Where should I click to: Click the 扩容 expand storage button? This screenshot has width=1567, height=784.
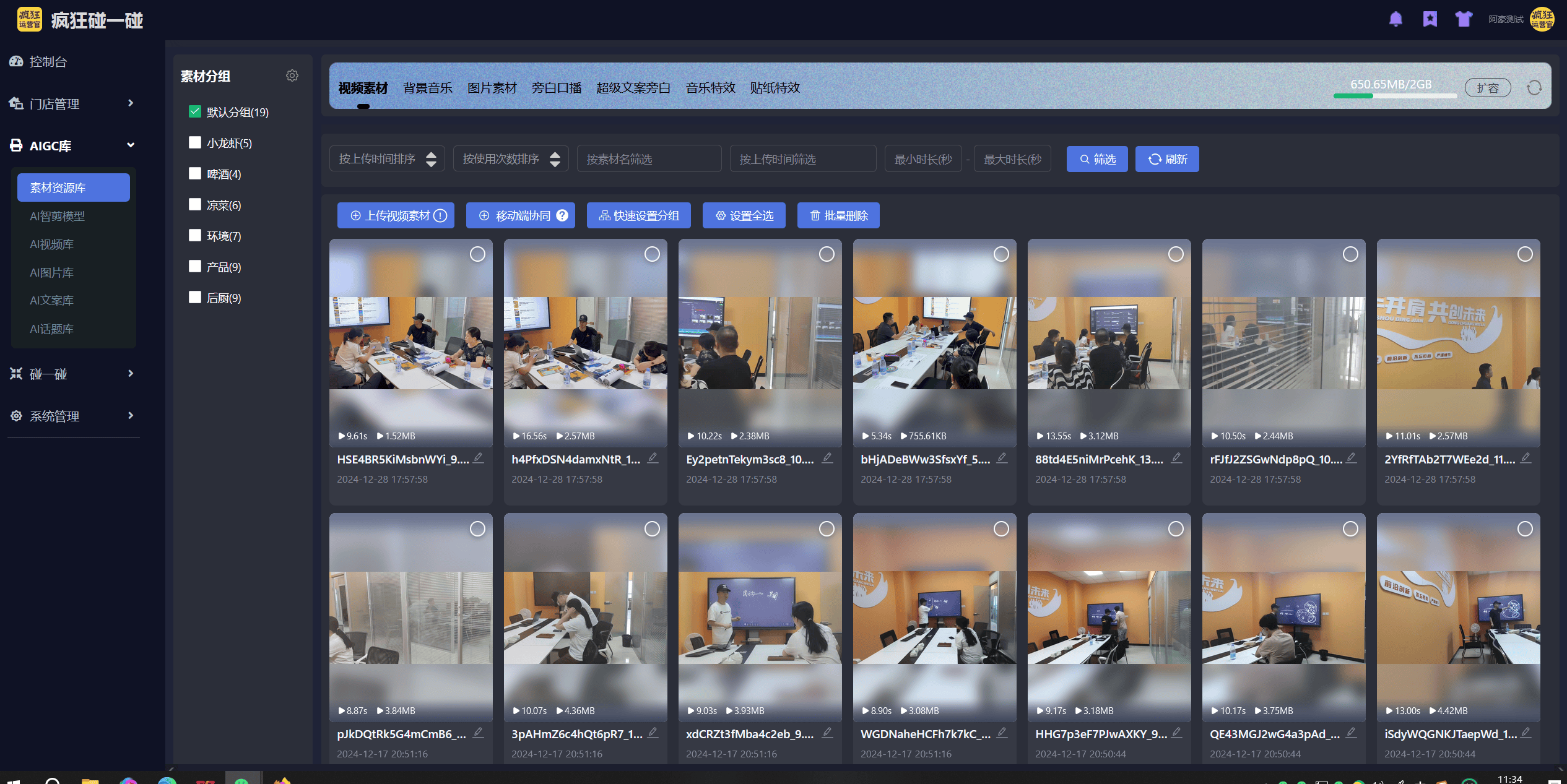coord(1487,88)
